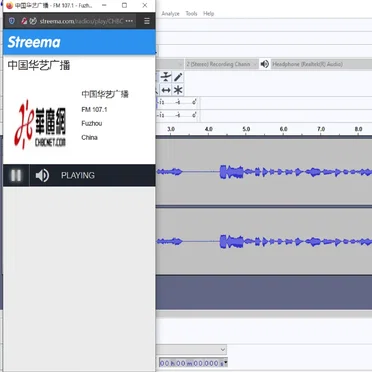
Task: Click the 6.0 mark on the timeline ruler
Action: coord(283,129)
